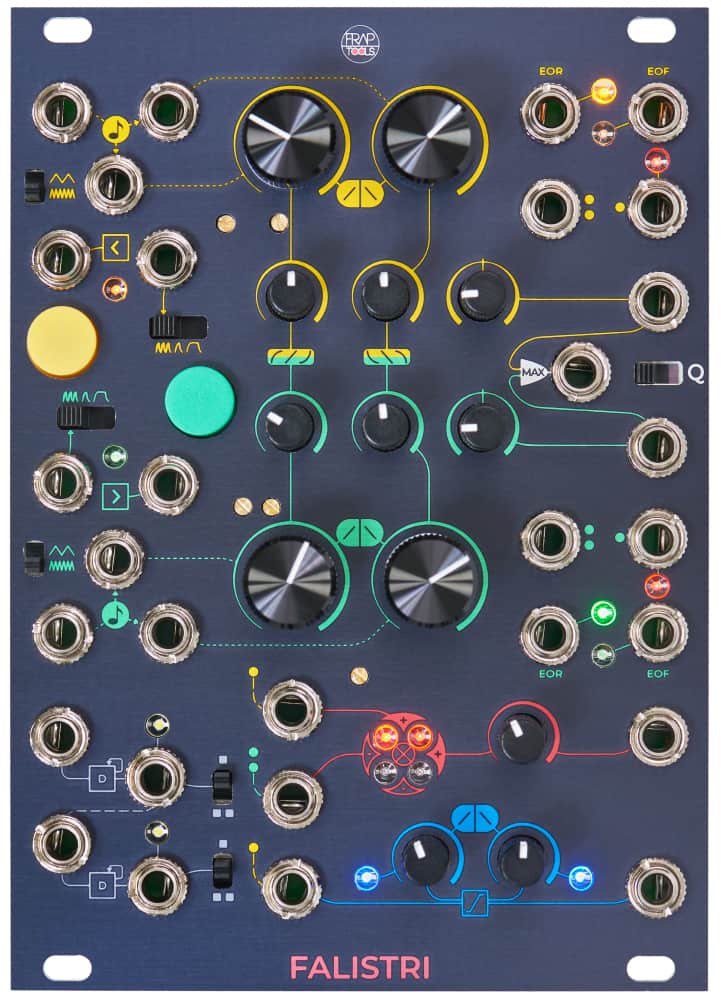Click orange LED under yellow arrow box
The height and width of the screenshot is (1000, 721).
tap(115, 289)
